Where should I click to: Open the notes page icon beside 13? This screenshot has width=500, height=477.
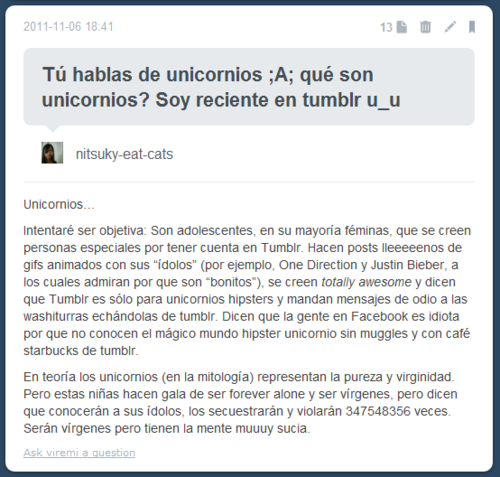(x=402, y=27)
